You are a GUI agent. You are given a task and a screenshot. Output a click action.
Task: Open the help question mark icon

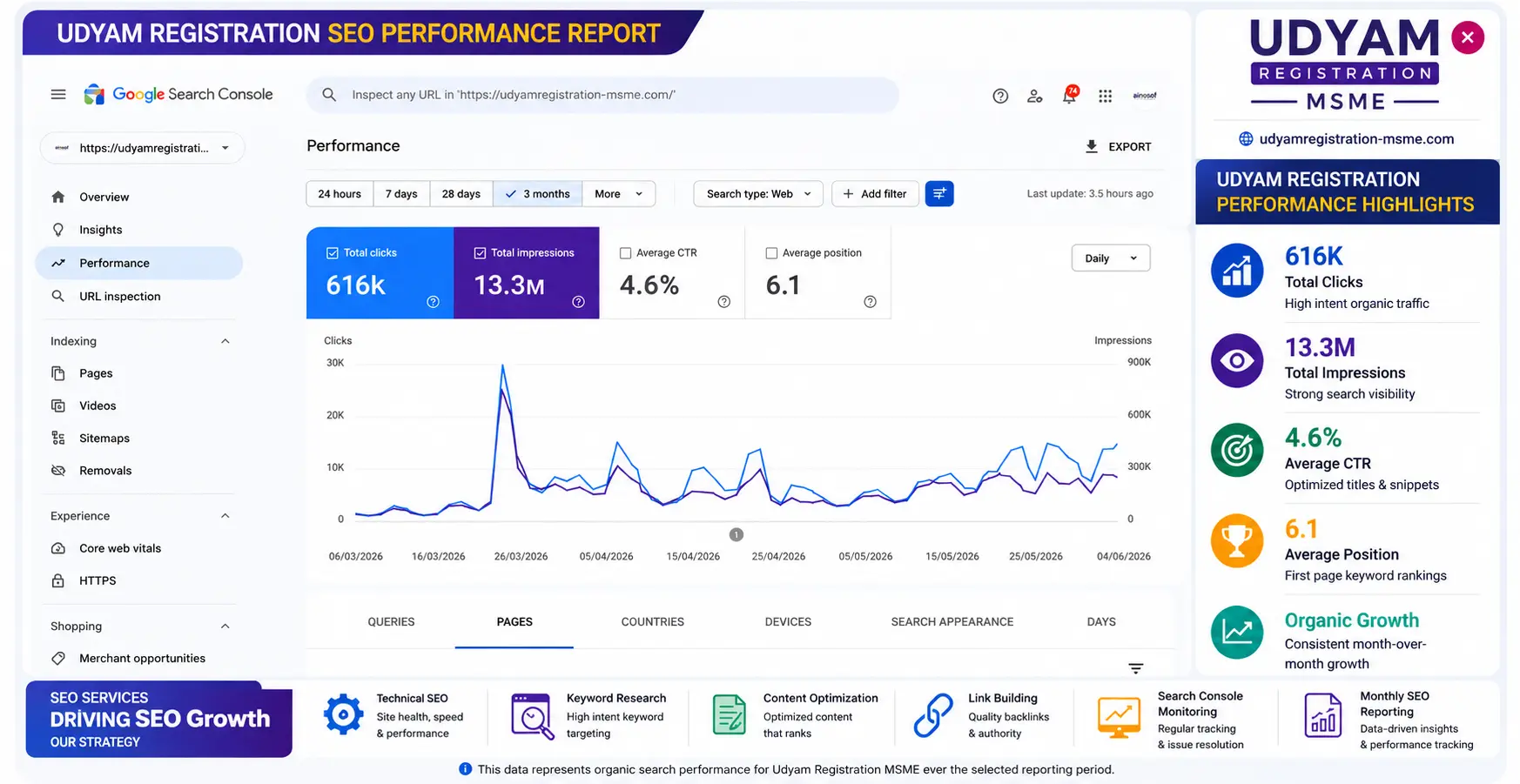pos(1000,96)
